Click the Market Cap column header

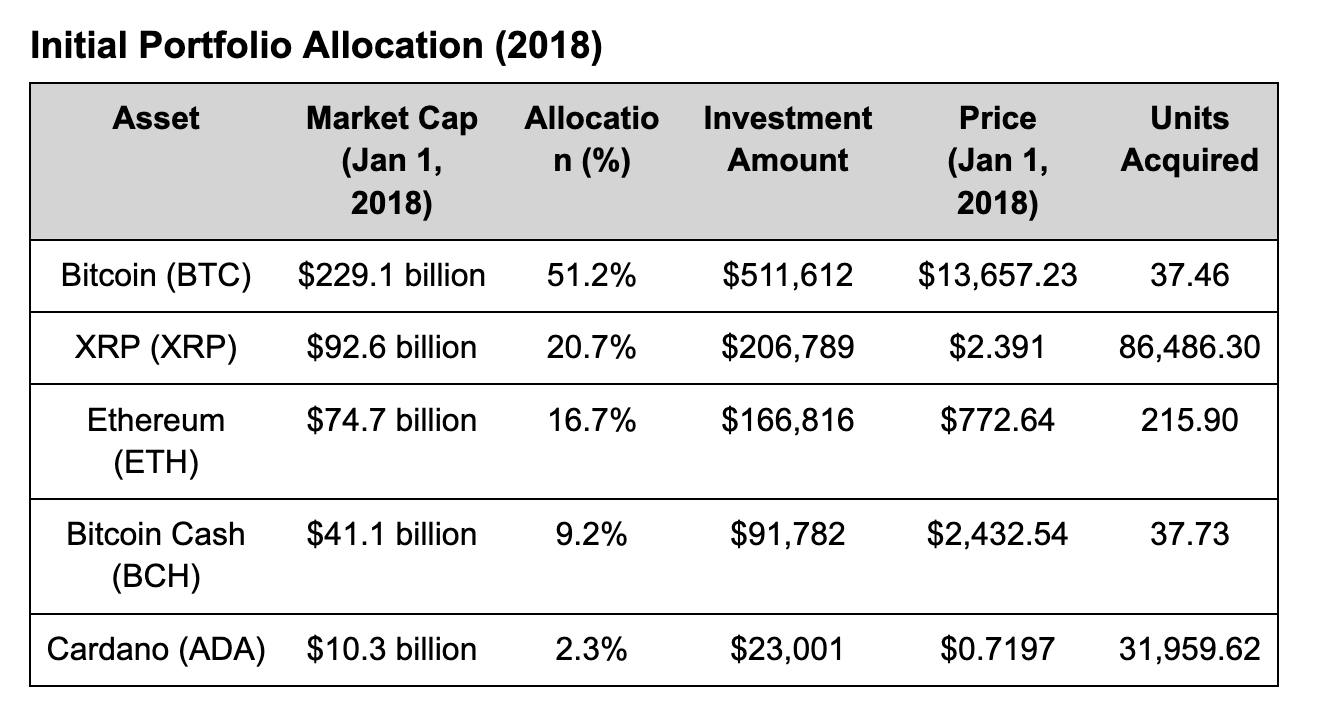click(391, 160)
